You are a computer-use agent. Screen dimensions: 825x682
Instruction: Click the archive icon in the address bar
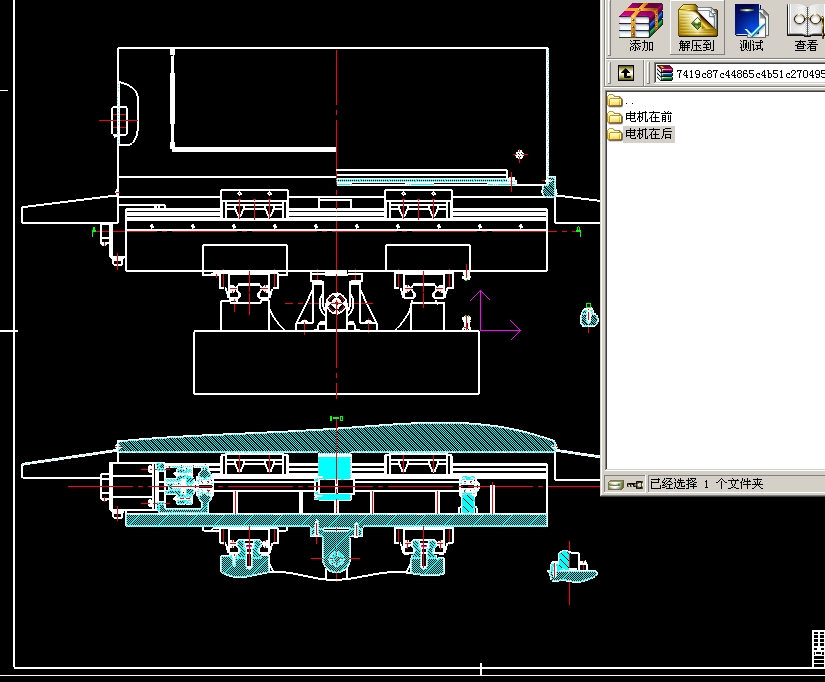pyautogui.click(x=664, y=73)
